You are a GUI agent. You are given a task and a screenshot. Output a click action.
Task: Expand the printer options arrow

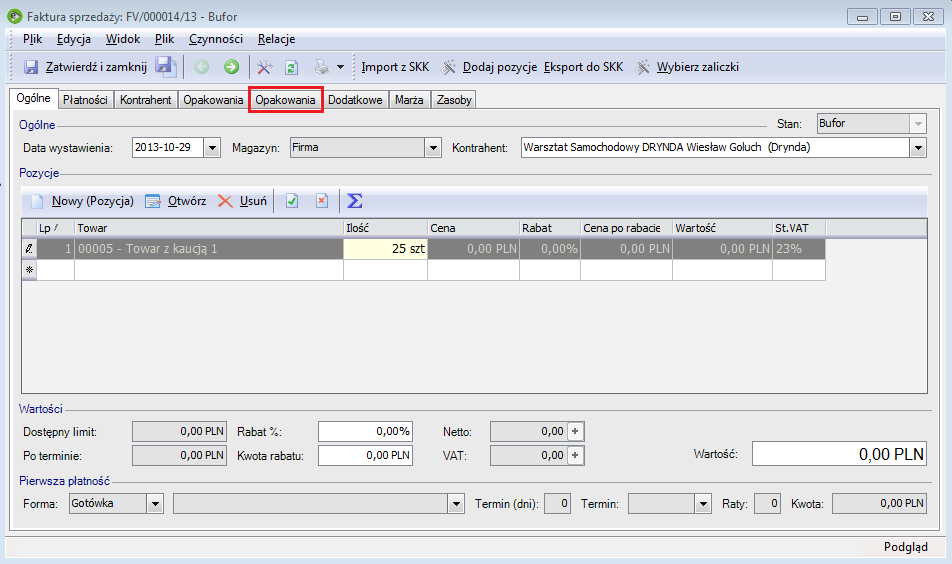pos(341,67)
